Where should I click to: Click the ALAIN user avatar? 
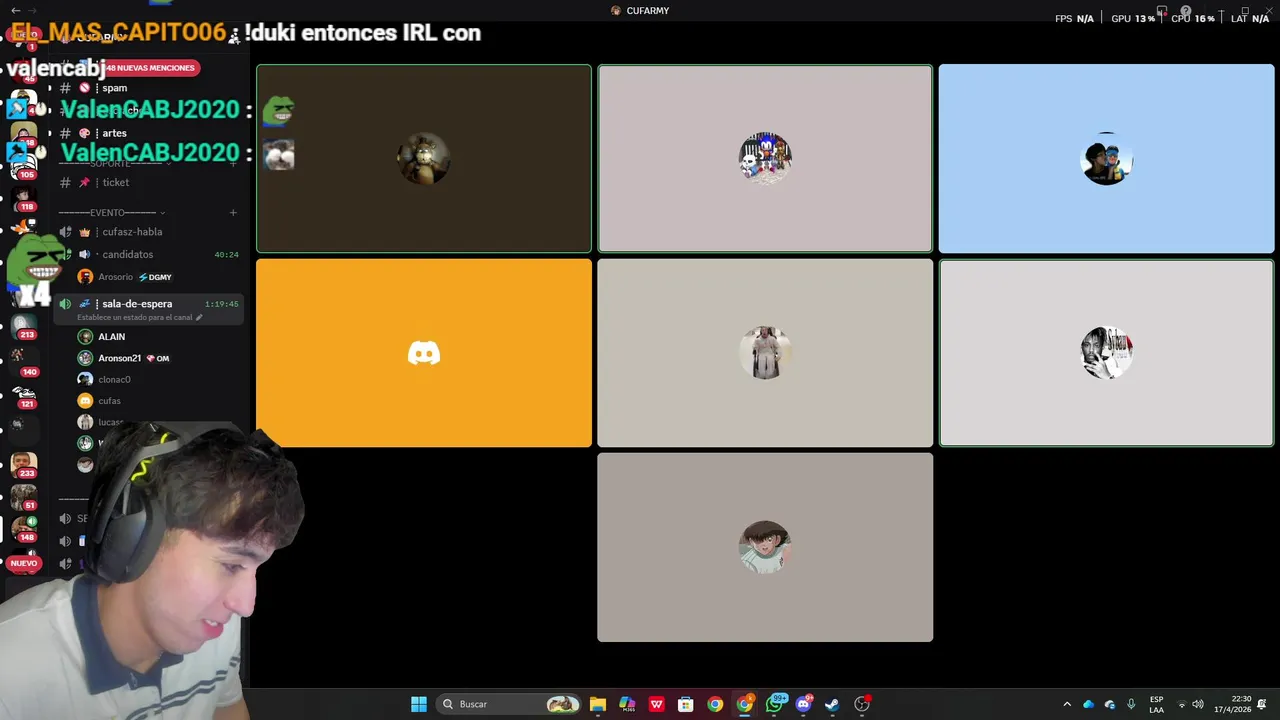tap(85, 337)
